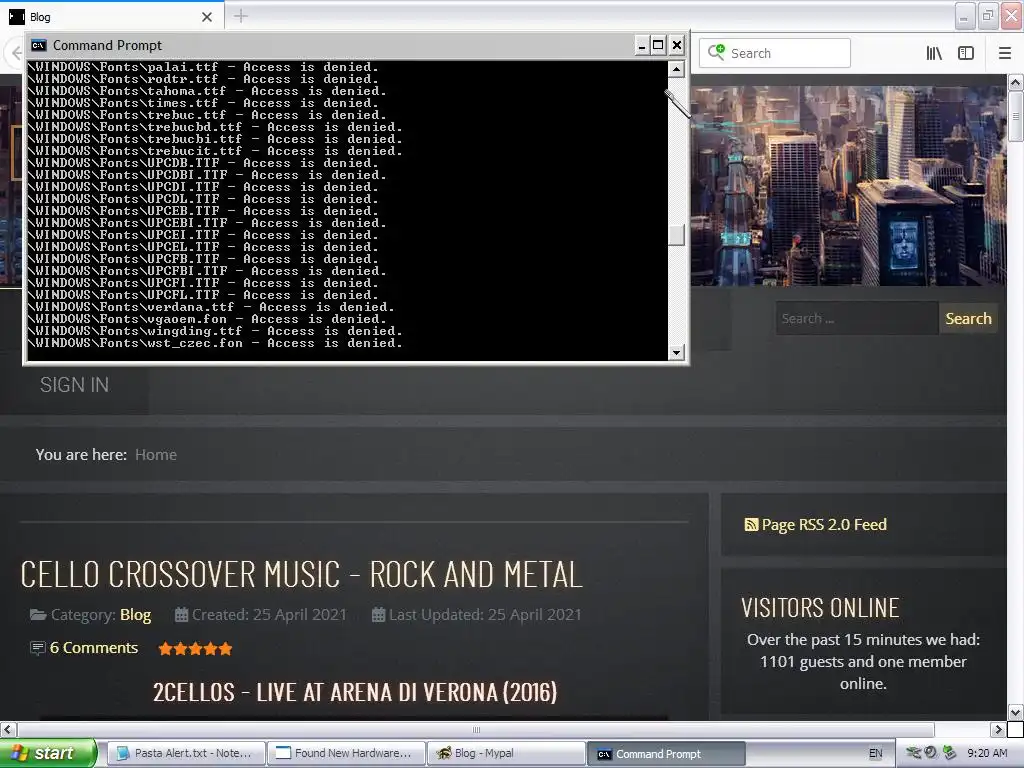Open the browser hamburger menu
This screenshot has width=1024, height=768.
click(x=1005, y=53)
